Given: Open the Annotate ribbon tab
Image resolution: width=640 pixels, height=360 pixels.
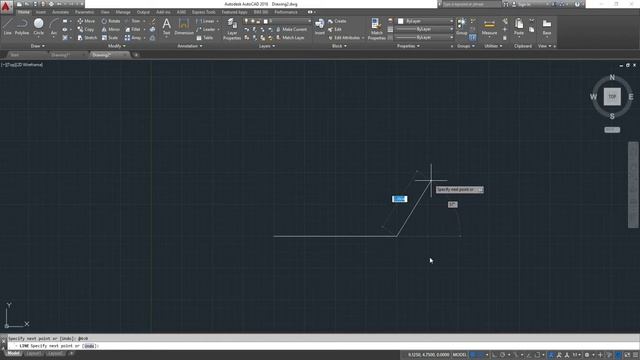Looking at the screenshot, I should [60, 12].
